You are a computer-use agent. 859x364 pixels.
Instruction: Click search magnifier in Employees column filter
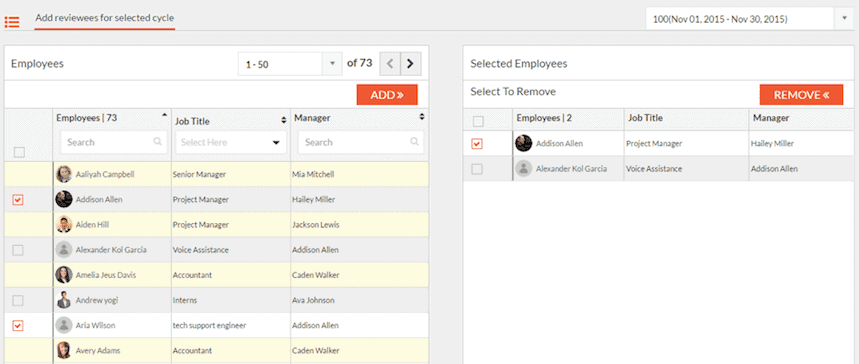(158, 141)
